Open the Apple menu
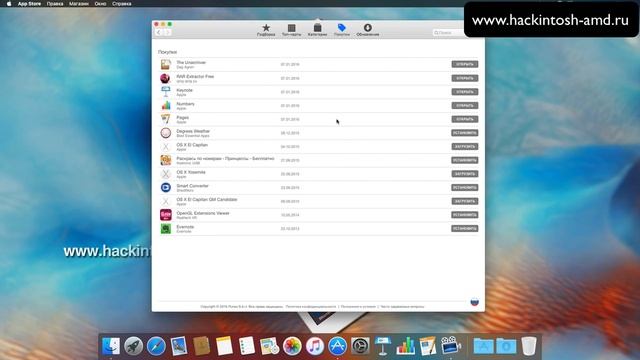Image resolution: width=640 pixels, height=360 pixels. (9, 4)
